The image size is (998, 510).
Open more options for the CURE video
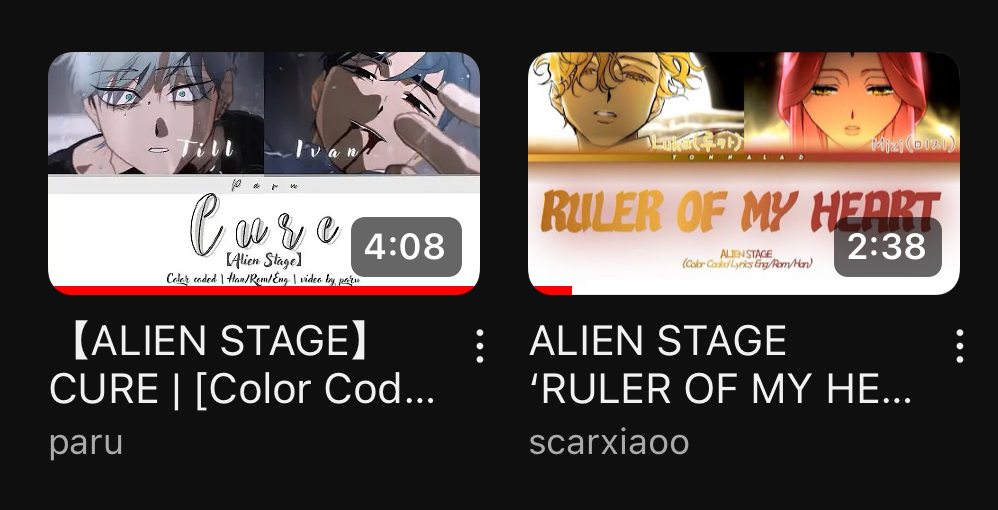480,346
